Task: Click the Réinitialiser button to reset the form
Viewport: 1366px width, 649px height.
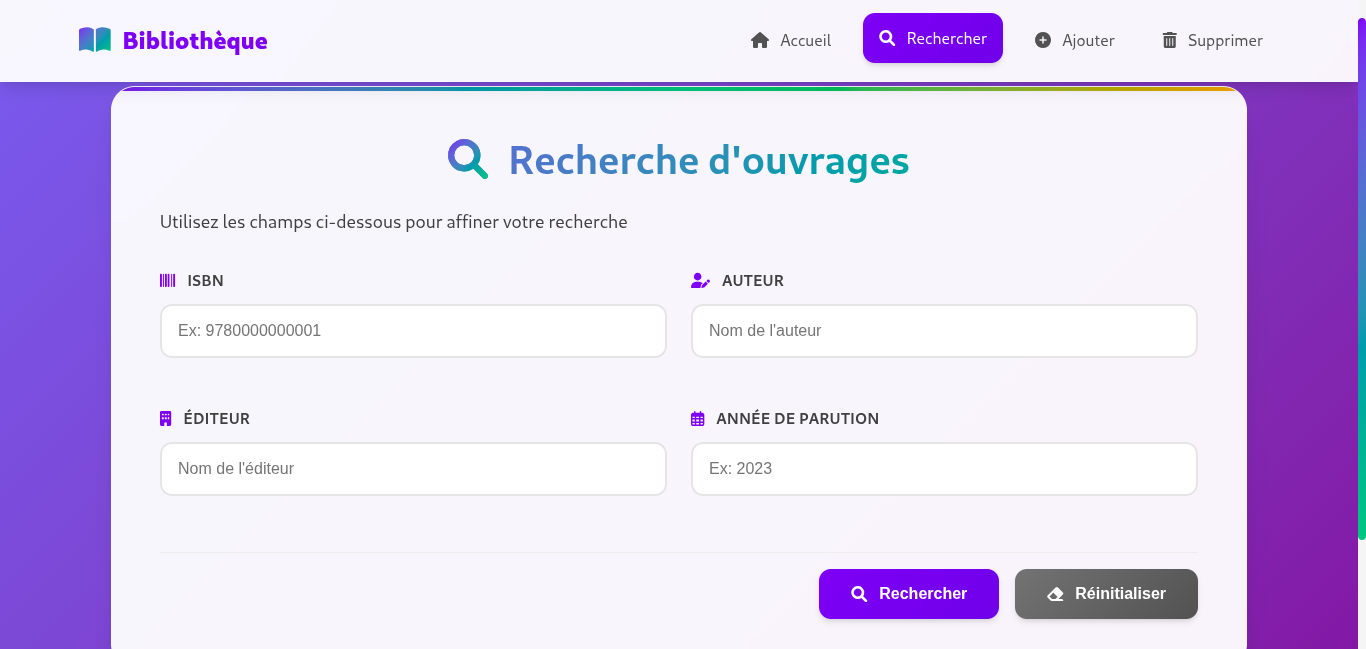Action: click(1106, 593)
